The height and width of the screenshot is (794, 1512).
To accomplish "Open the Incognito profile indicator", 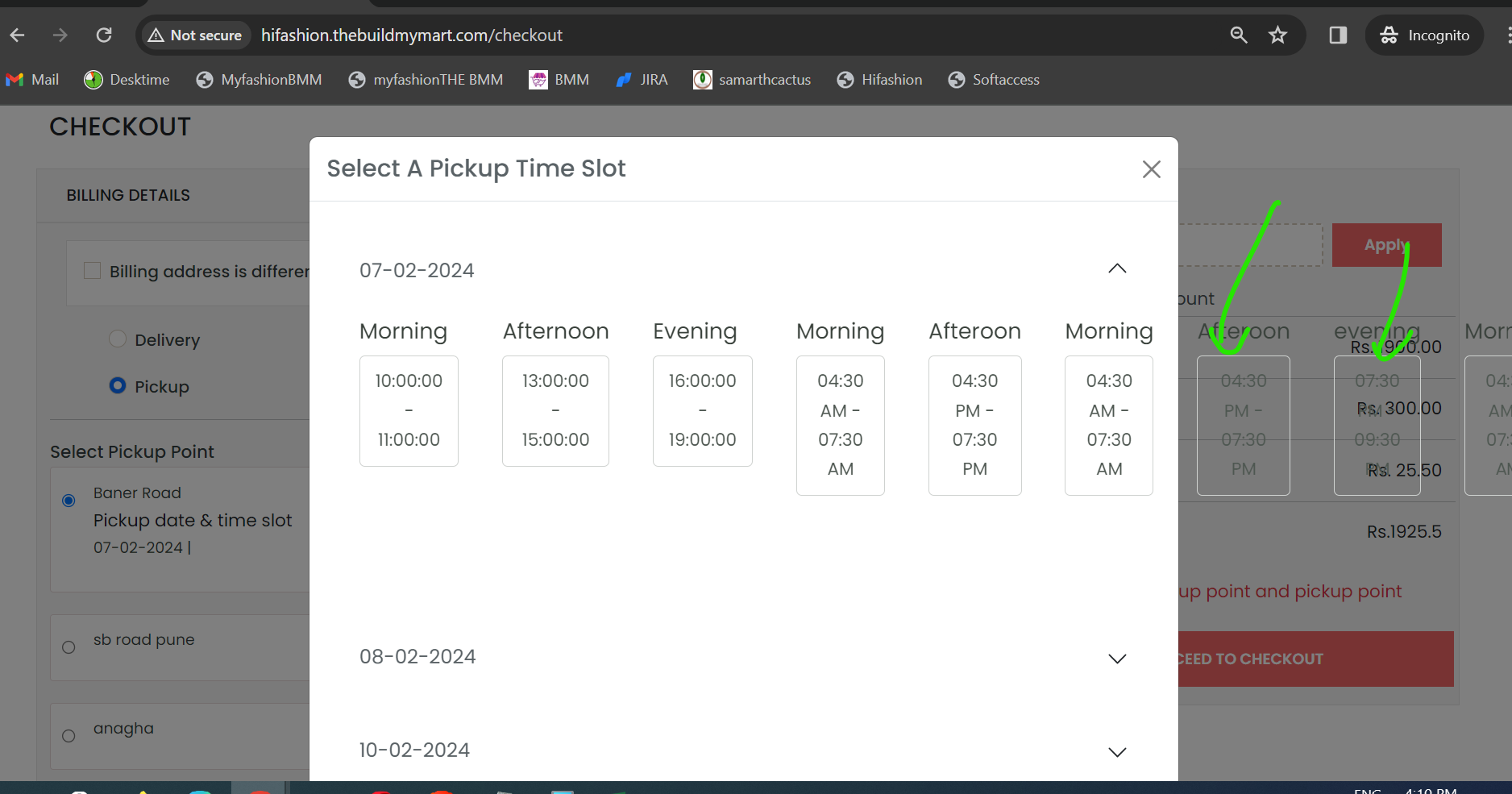I will (x=1424, y=35).
